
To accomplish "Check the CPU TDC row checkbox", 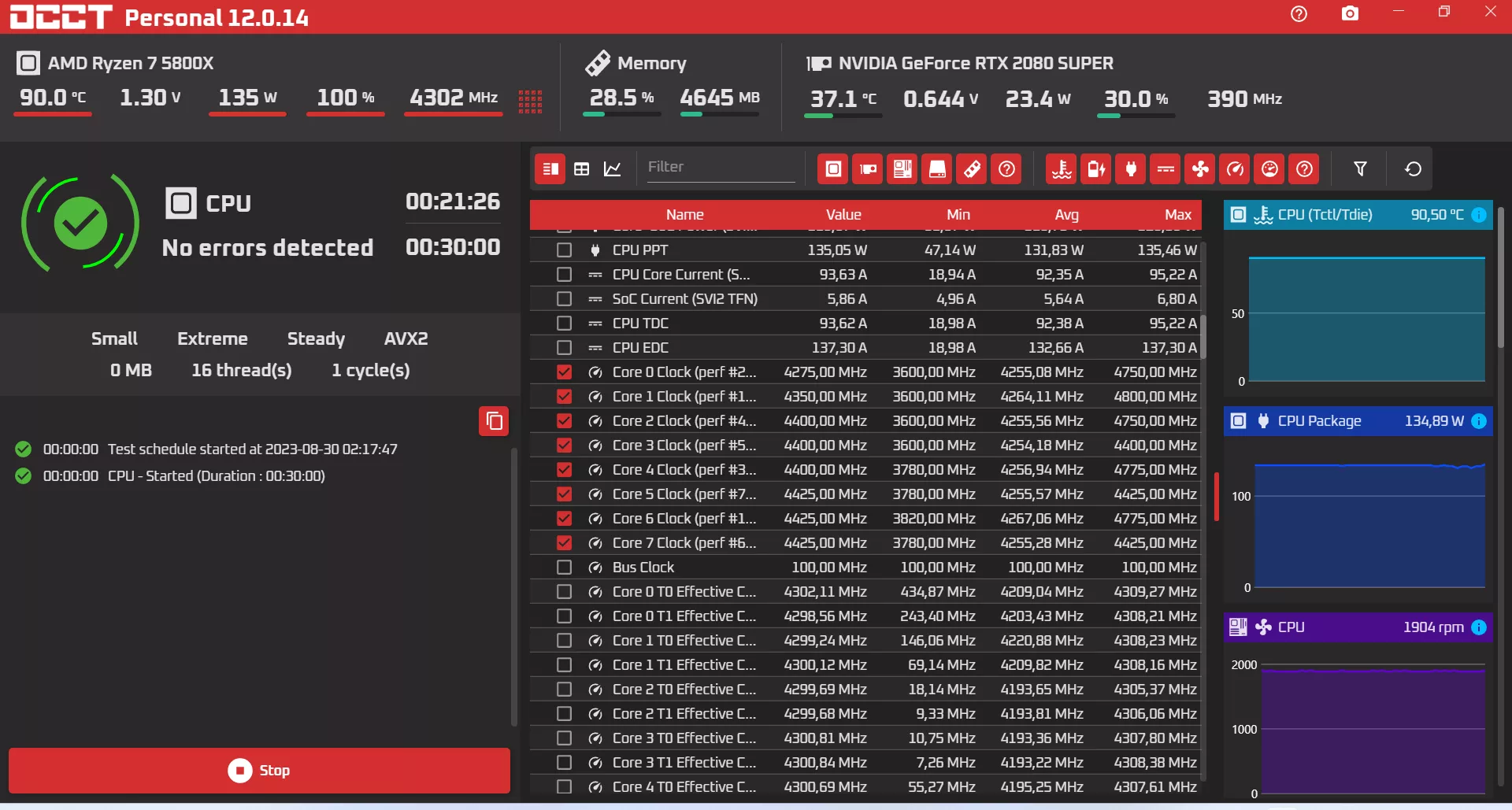I will click(x=564, y=324).
